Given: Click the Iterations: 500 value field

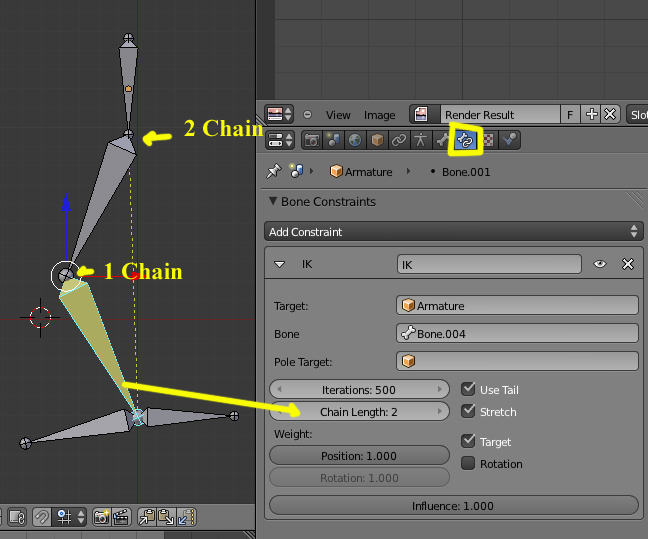Looking at the screenshot, I should (x=359, y=389).
